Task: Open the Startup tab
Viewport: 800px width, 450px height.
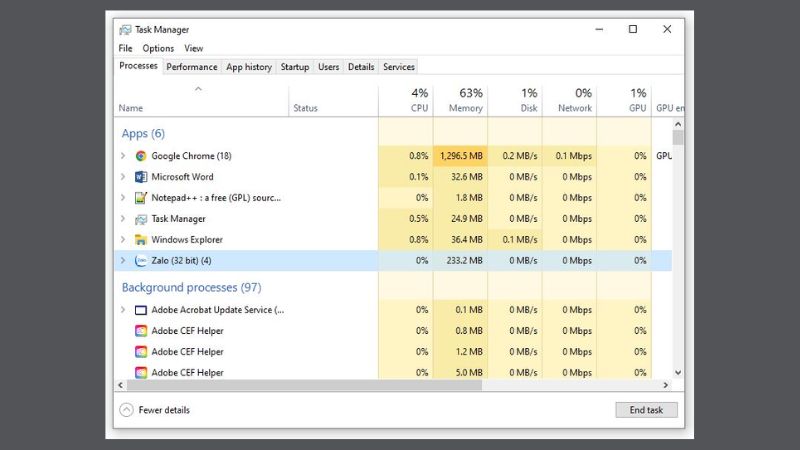Action: point(294,67)
